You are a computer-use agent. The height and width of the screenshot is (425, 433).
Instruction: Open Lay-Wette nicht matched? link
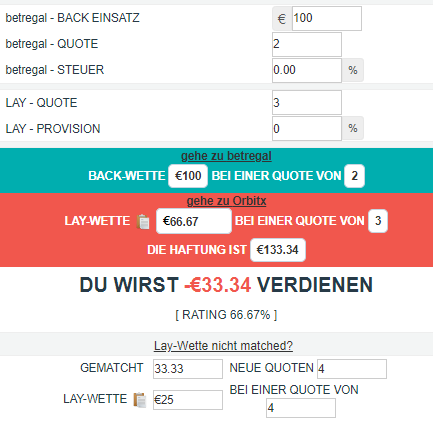click(223, 346)
